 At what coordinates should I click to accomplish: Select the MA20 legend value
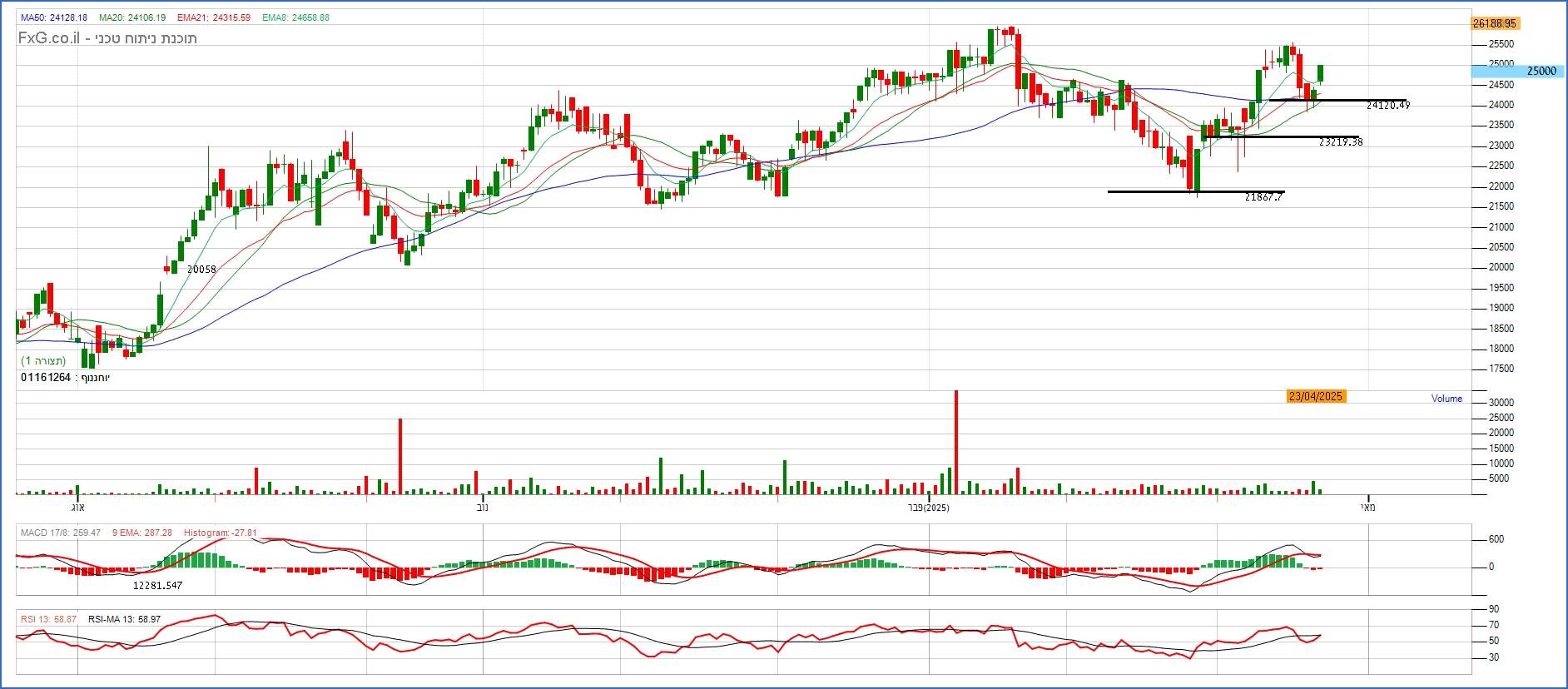click(x=131, y=17)
